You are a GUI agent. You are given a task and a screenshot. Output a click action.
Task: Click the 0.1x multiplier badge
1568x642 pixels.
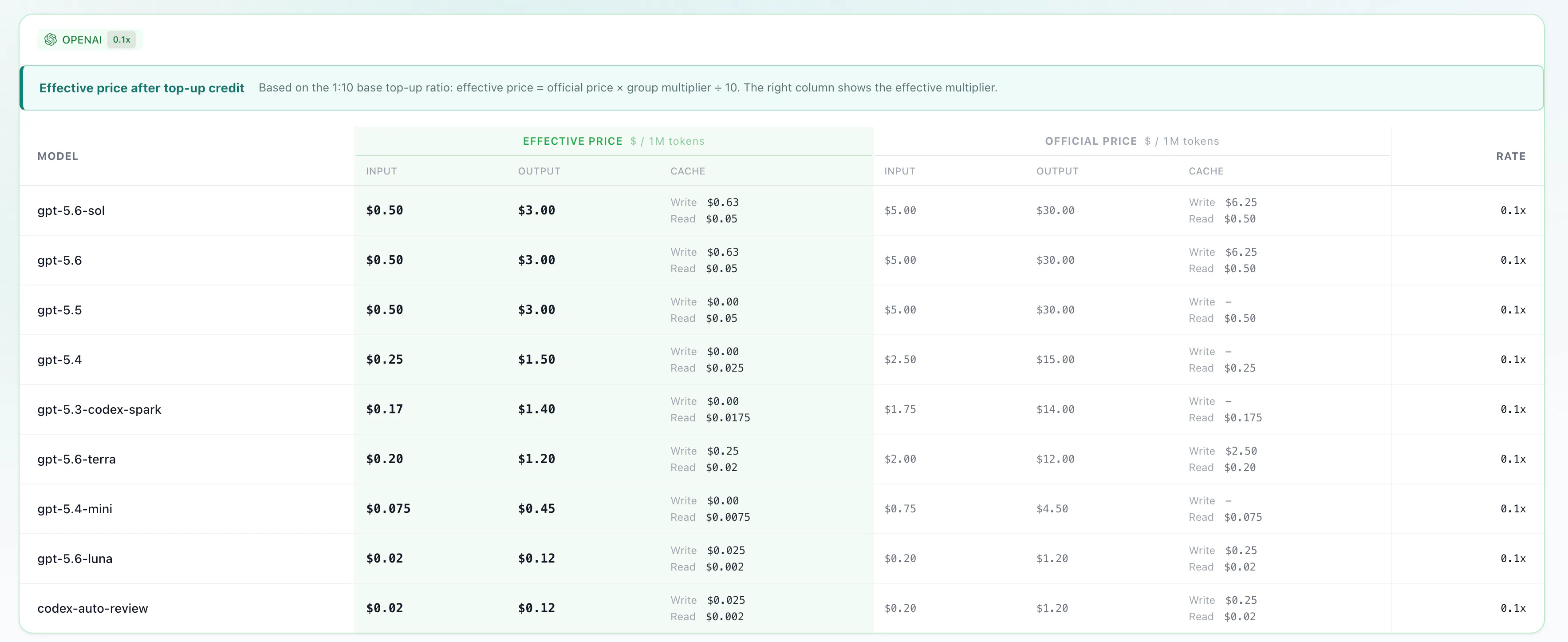[122, 40]
